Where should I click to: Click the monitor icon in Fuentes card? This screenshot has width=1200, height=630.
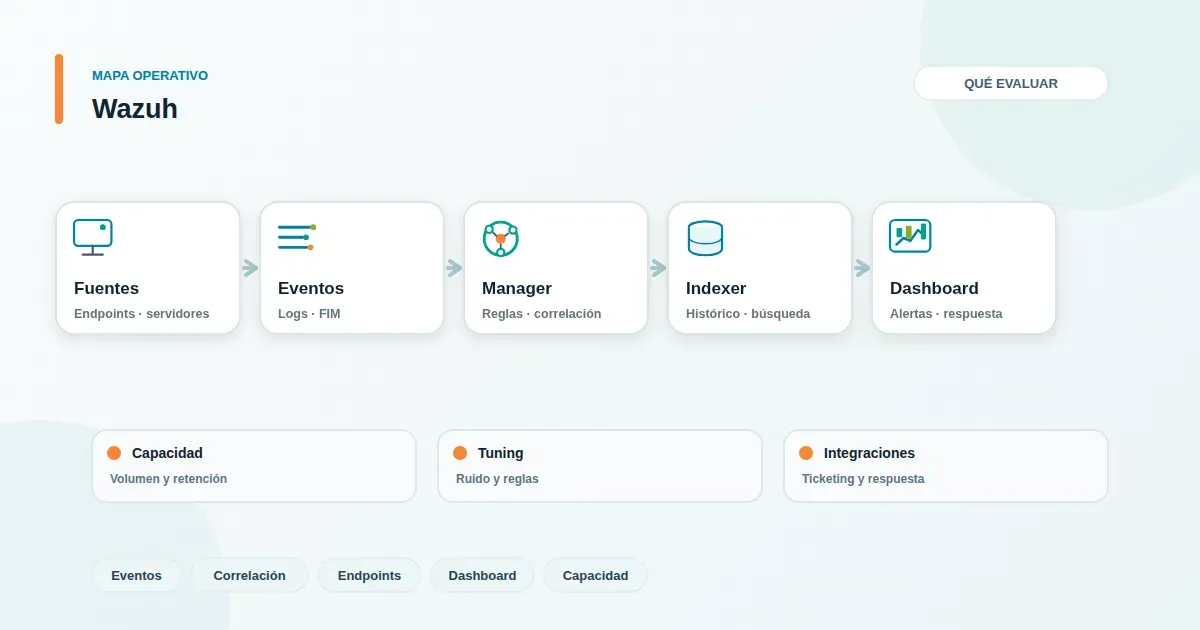coord(93,238)
